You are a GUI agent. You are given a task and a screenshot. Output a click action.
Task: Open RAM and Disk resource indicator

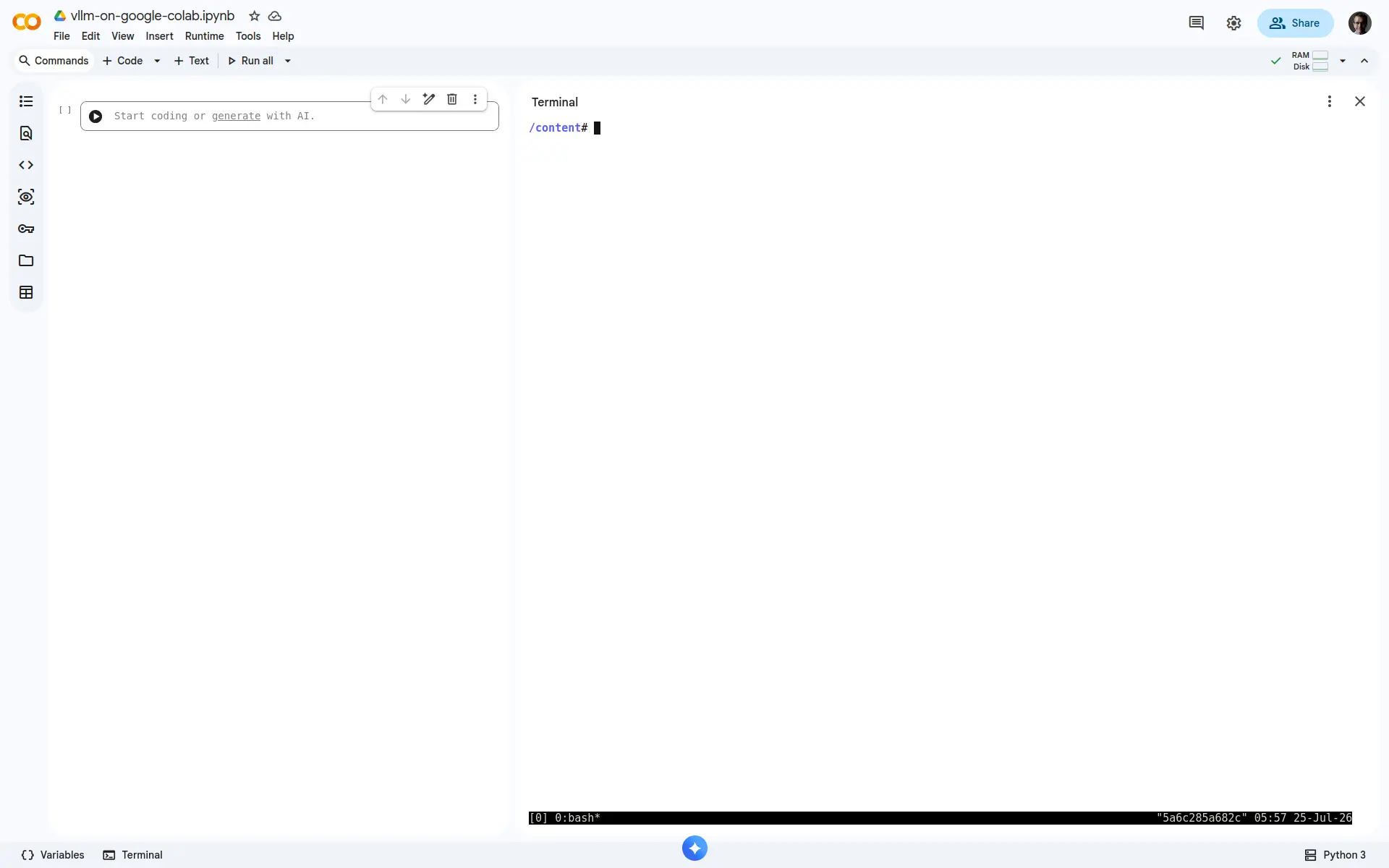pos(1310,61)
